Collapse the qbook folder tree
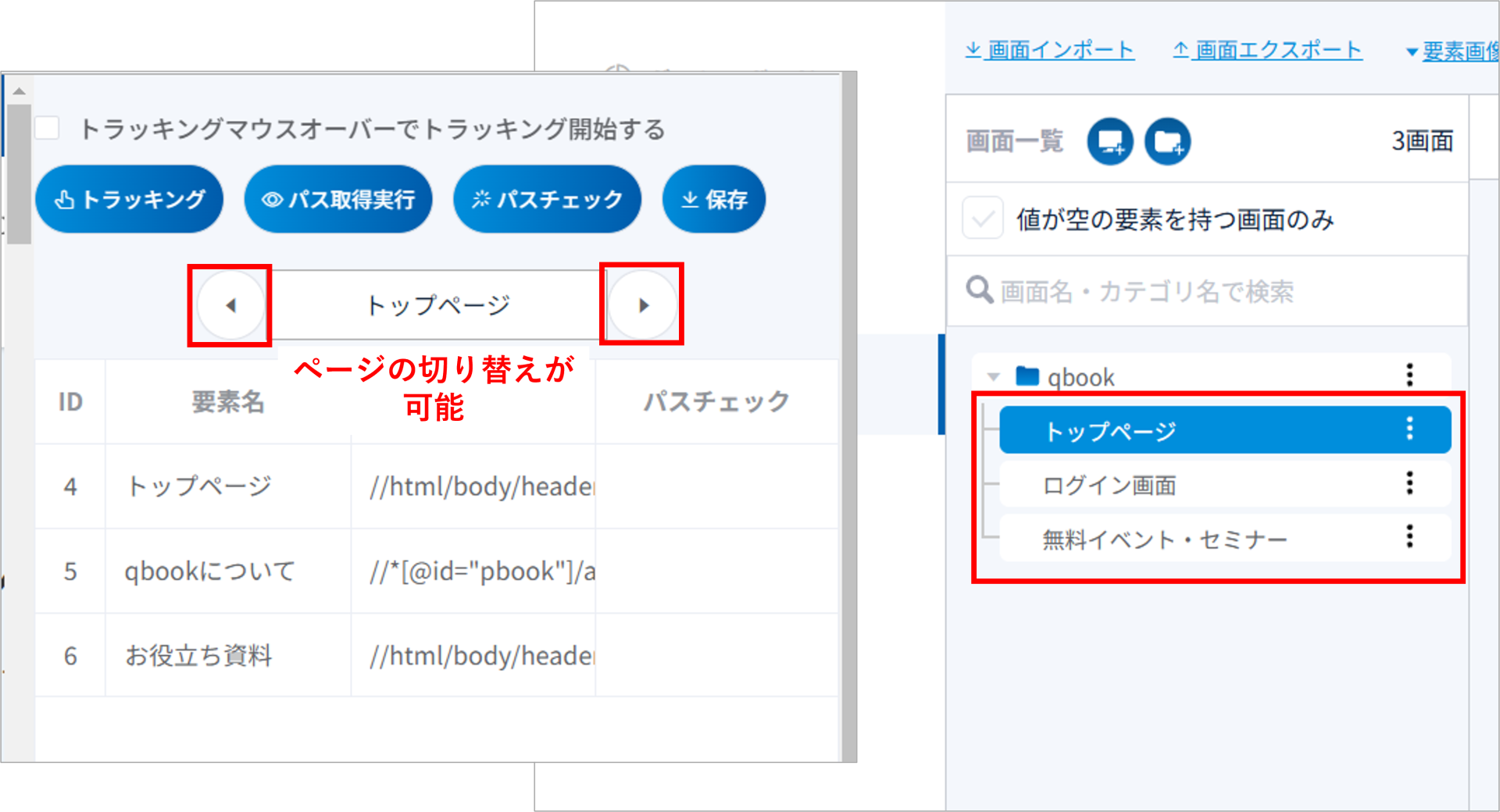 point(993,377)
